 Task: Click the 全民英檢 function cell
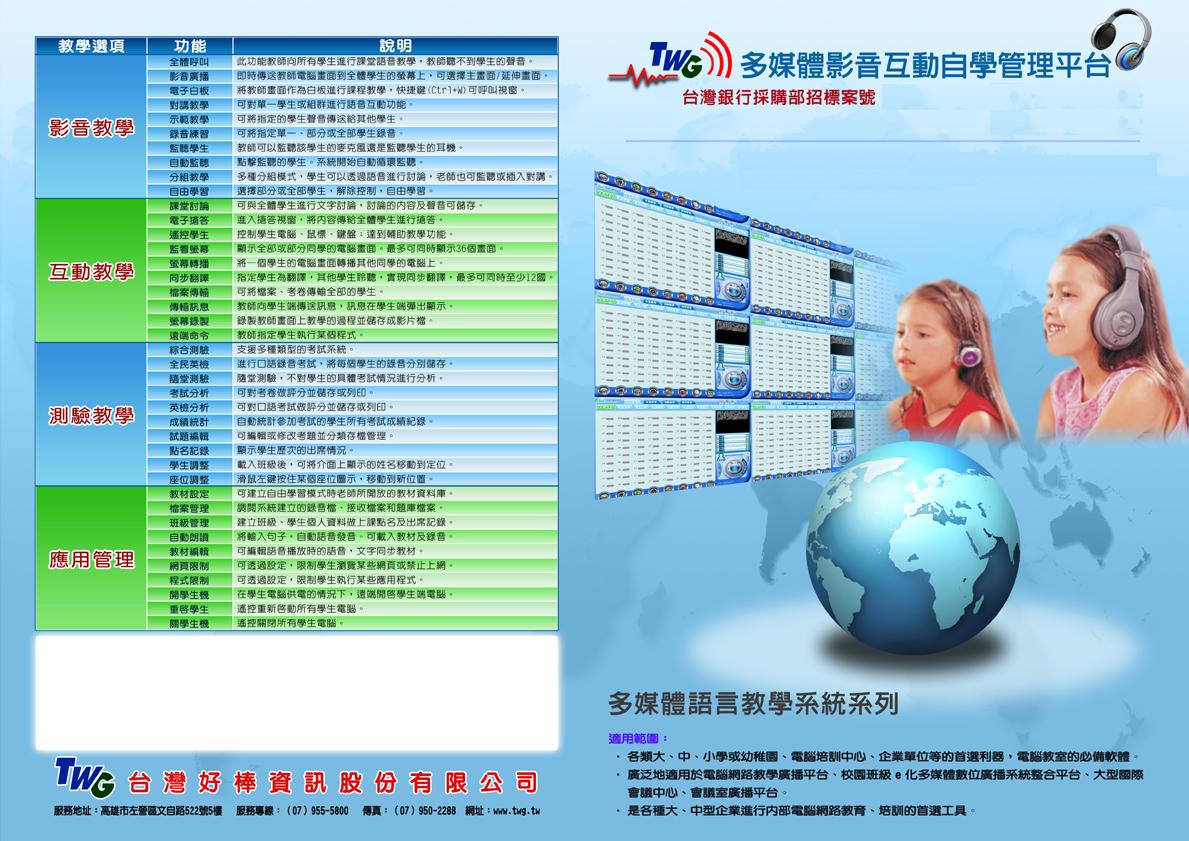coord(189,364)
